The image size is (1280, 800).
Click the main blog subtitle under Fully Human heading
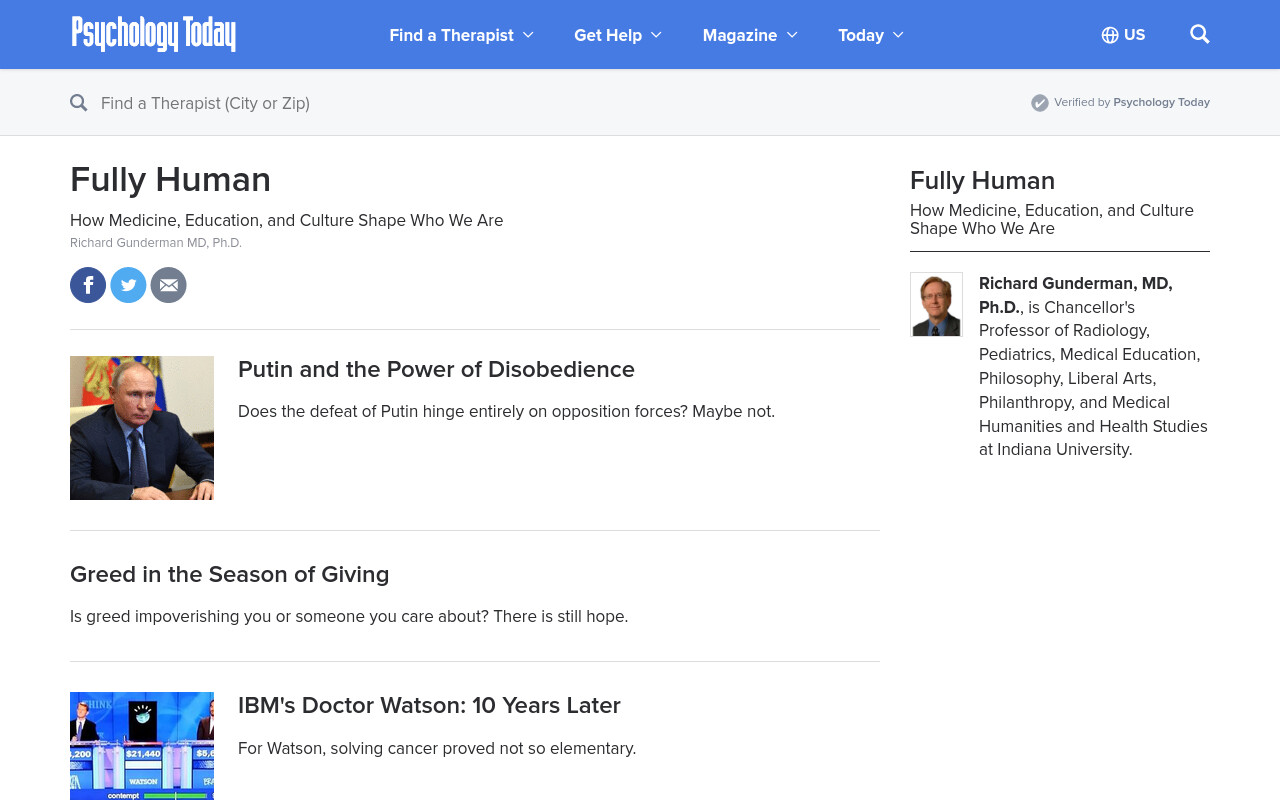point(286,220)
